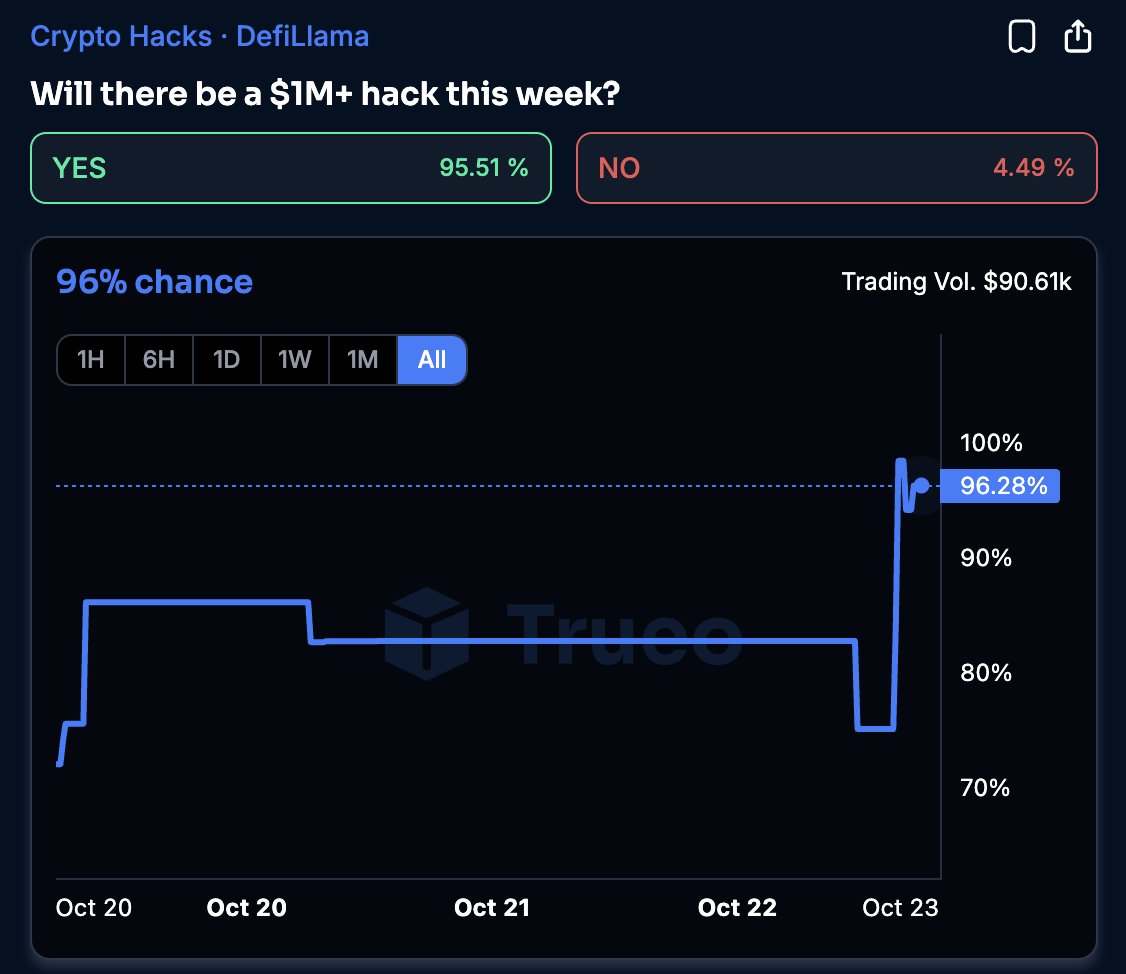Click the Oct 23 date label
Viewport: 1126px width, 974px height.
[901, 908]
